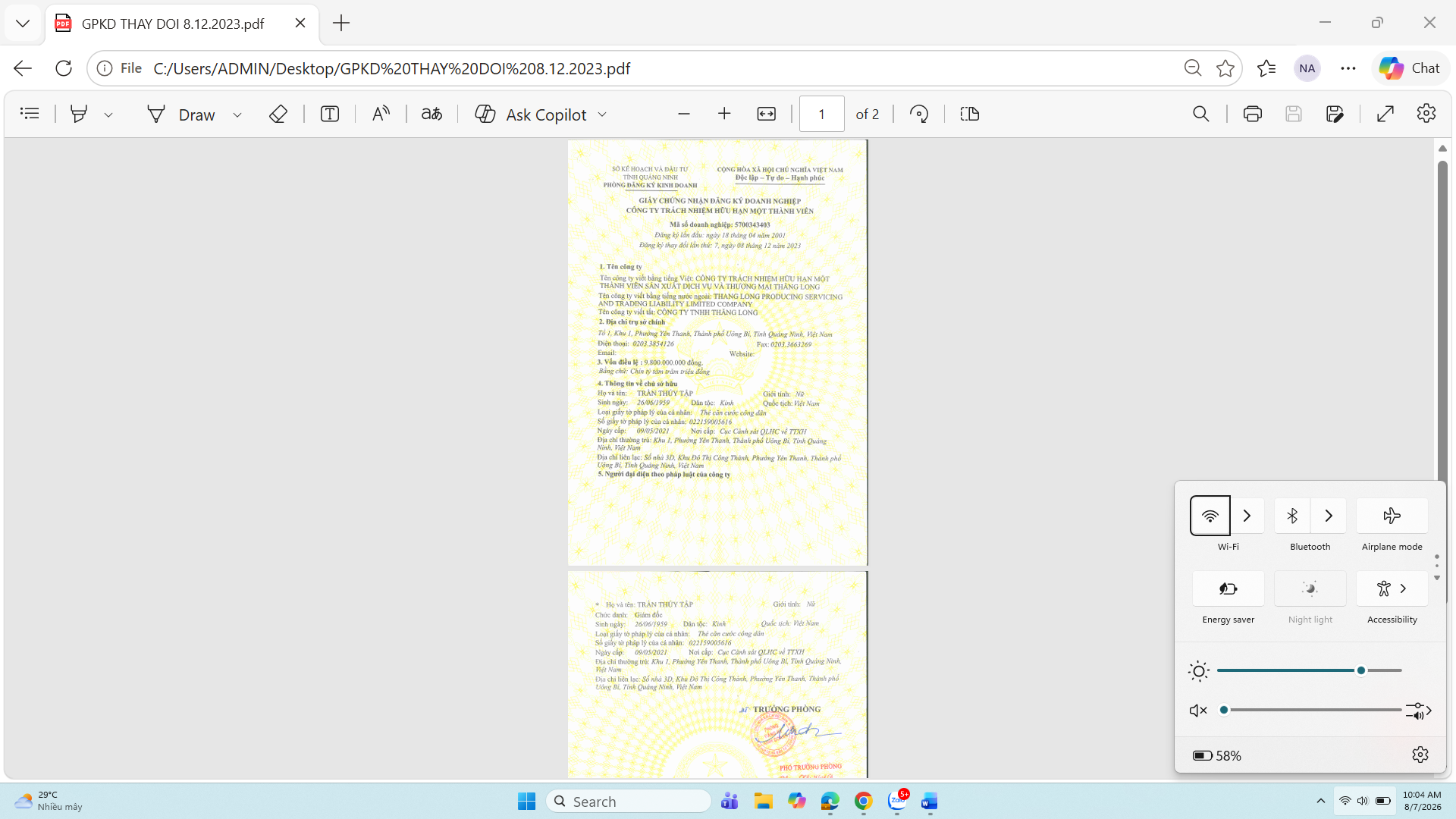This screenshot has width=1456, height=819.
Task: Close the GPKD THAY DOI PDF tab
Action: click(x=300, y=24)
